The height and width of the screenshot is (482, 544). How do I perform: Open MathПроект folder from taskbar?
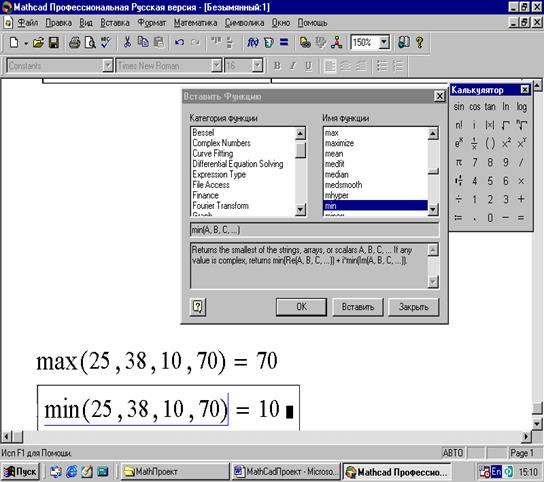click(175, 472)
